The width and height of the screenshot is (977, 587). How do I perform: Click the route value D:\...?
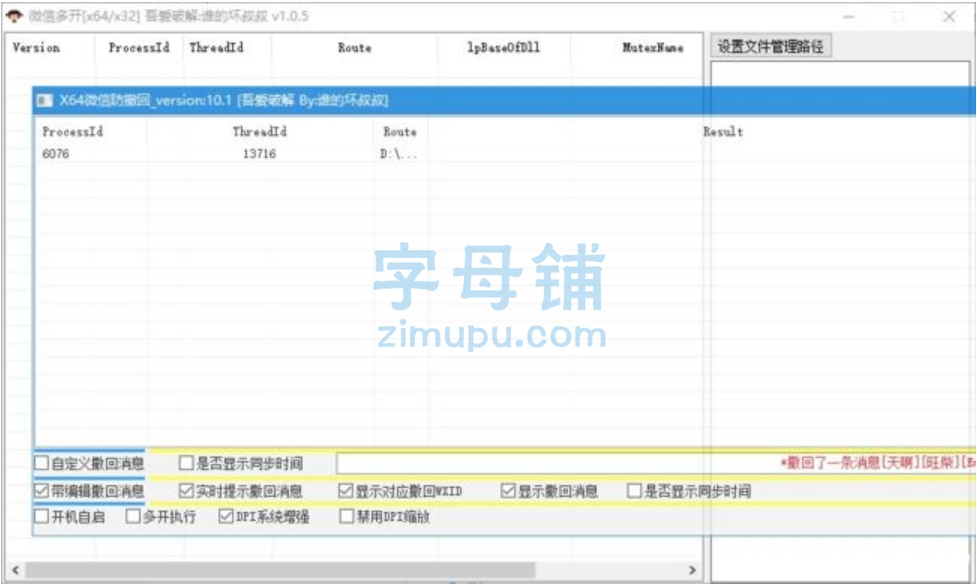point(399,154)
